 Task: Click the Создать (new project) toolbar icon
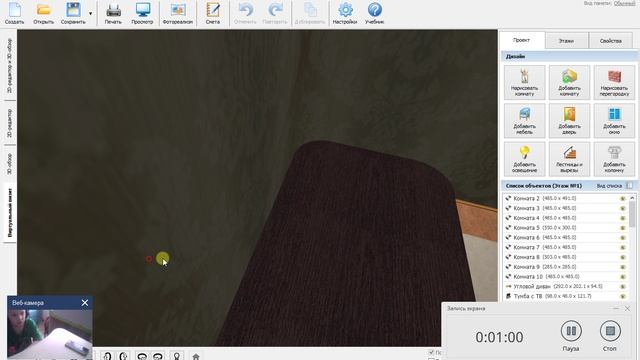click(14, 13)
